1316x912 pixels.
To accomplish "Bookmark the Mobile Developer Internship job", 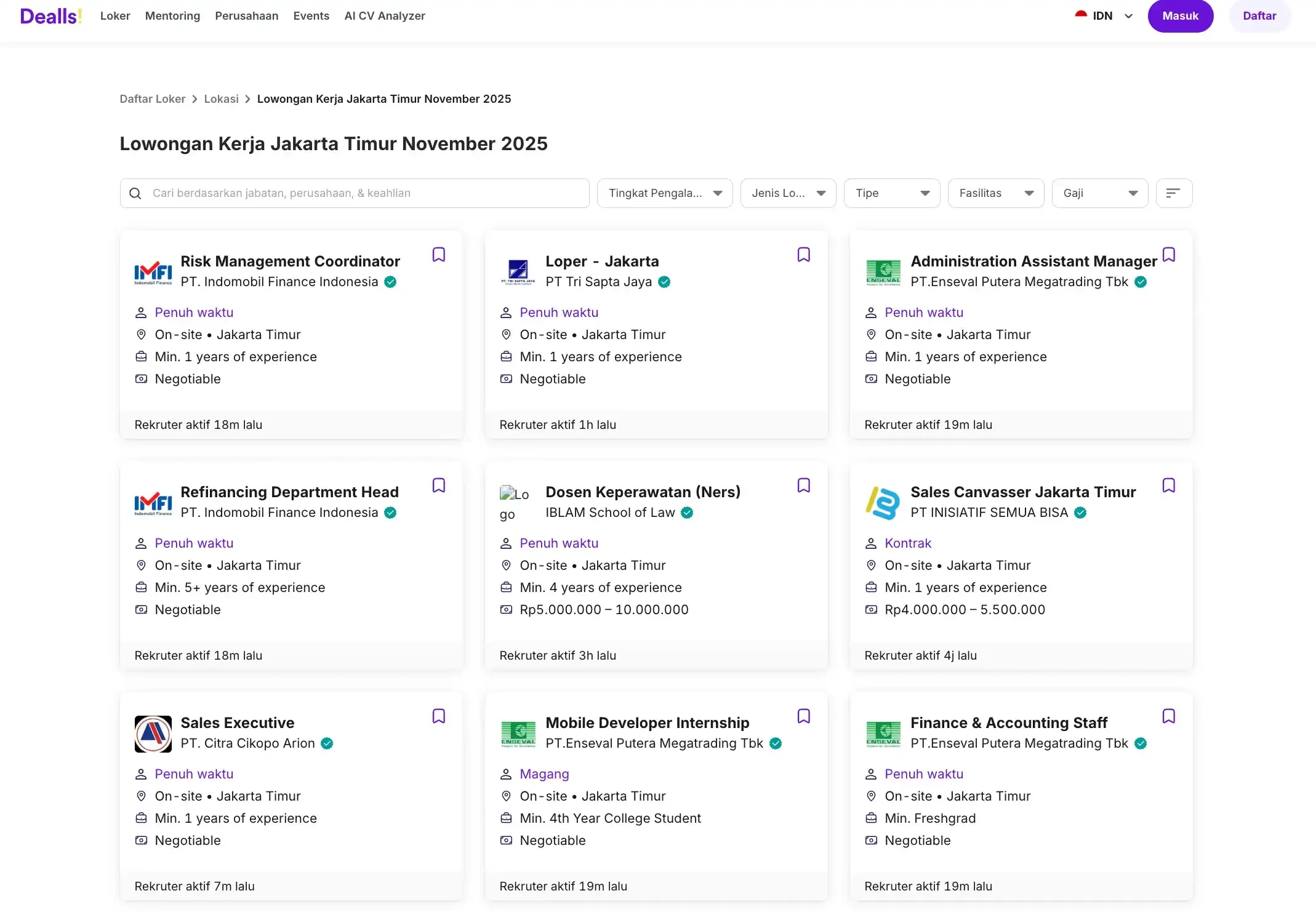I will 803,716.
